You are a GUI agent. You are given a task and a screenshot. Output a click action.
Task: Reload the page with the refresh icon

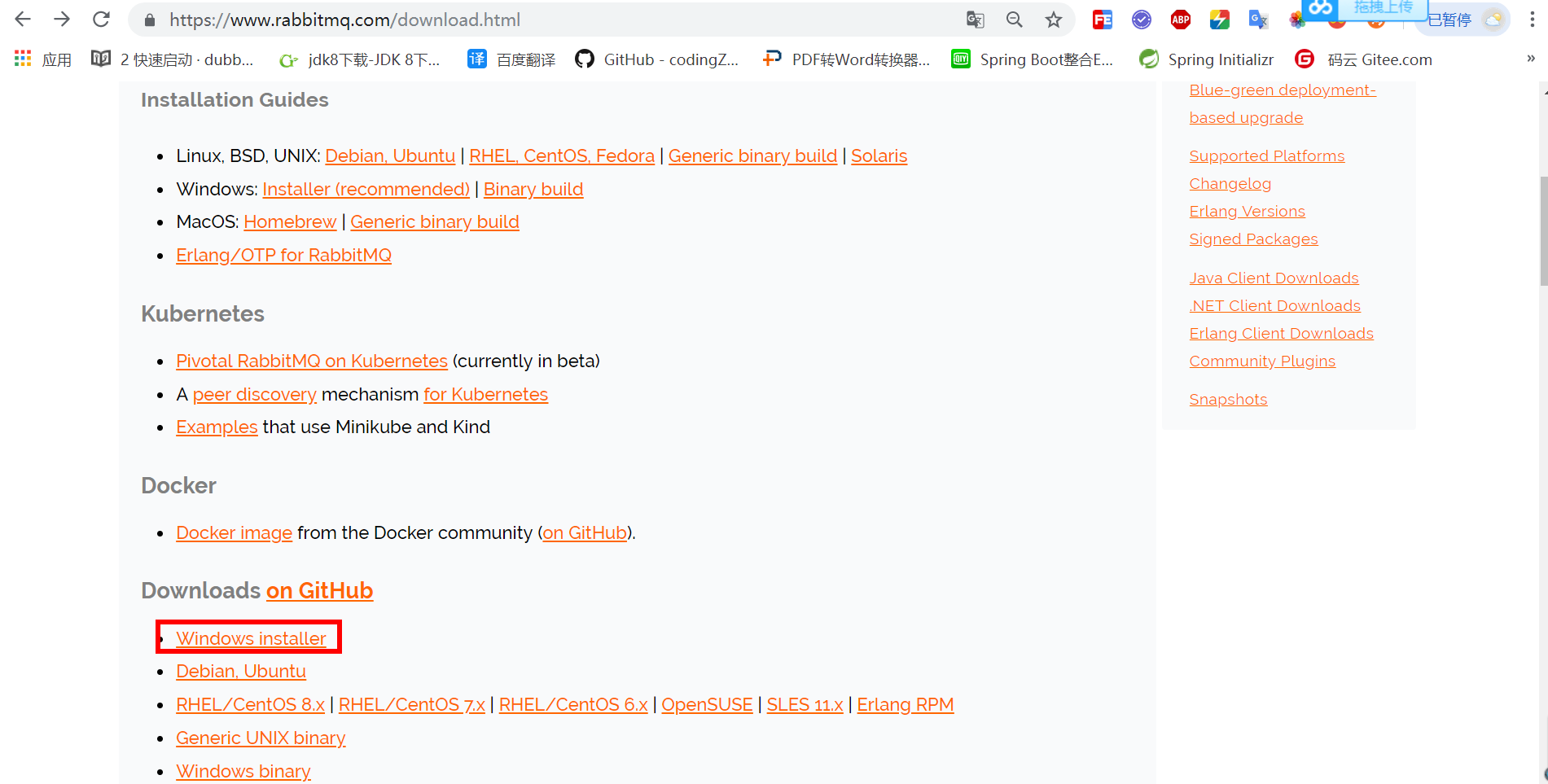point(101,20)
